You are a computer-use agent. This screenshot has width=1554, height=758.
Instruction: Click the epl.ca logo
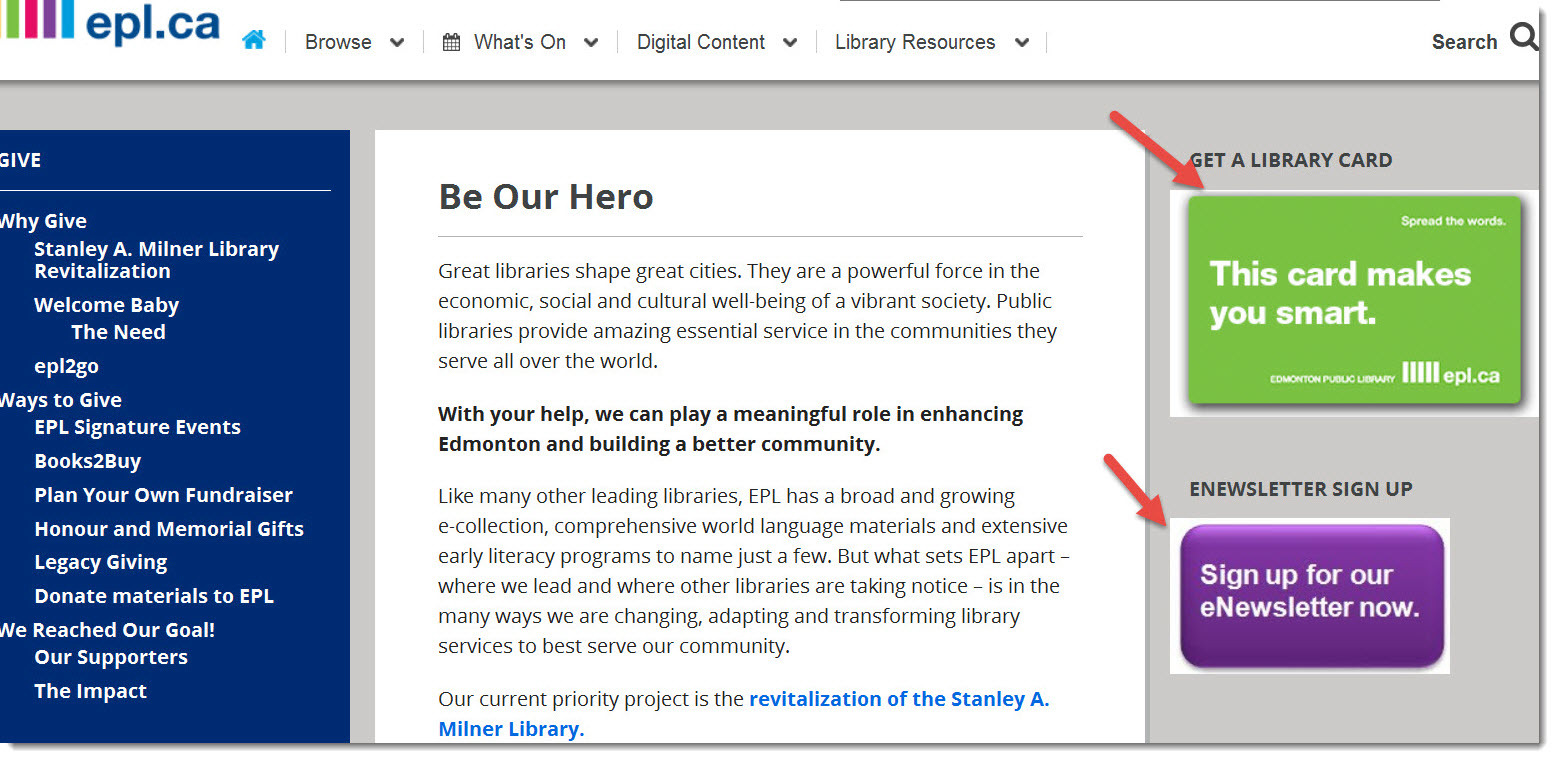click(110, 22)
